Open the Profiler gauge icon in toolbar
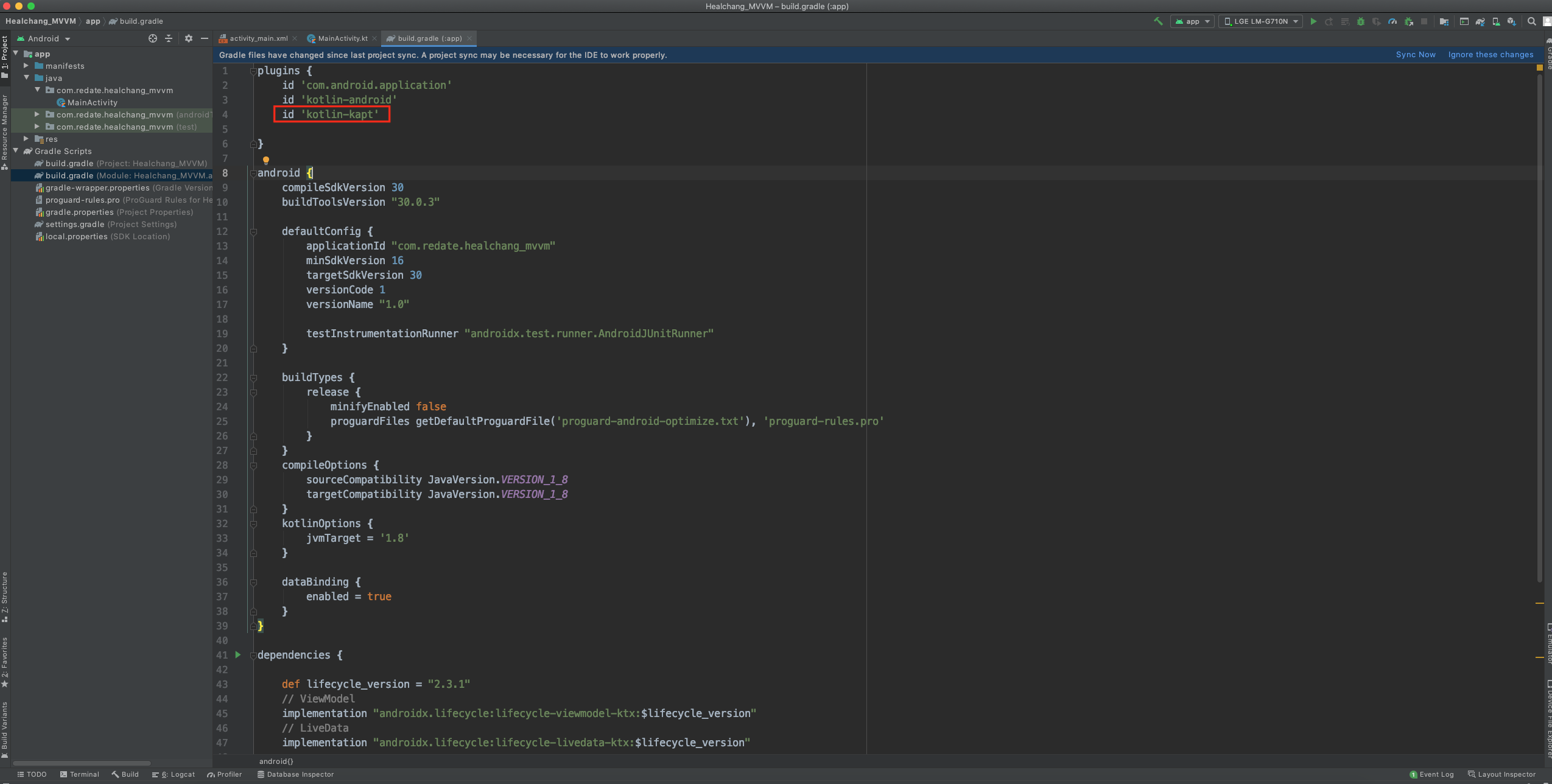The image size is (1552, 784). [1392, 21]
